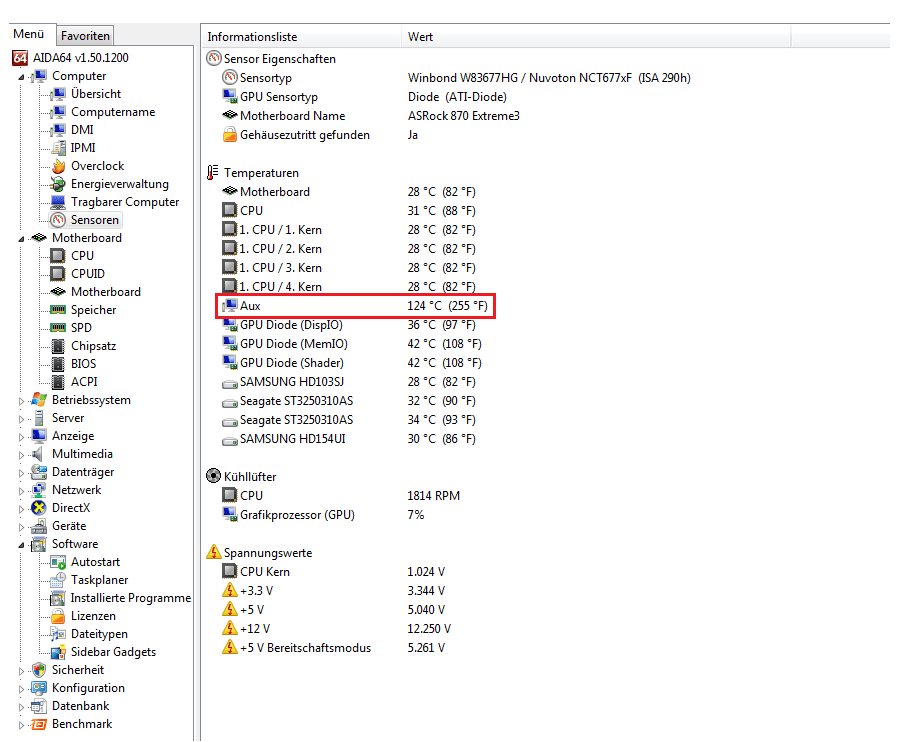
Task: Collapse the Computer tree node
Action: pyautogui.click(x=21, y=77)
